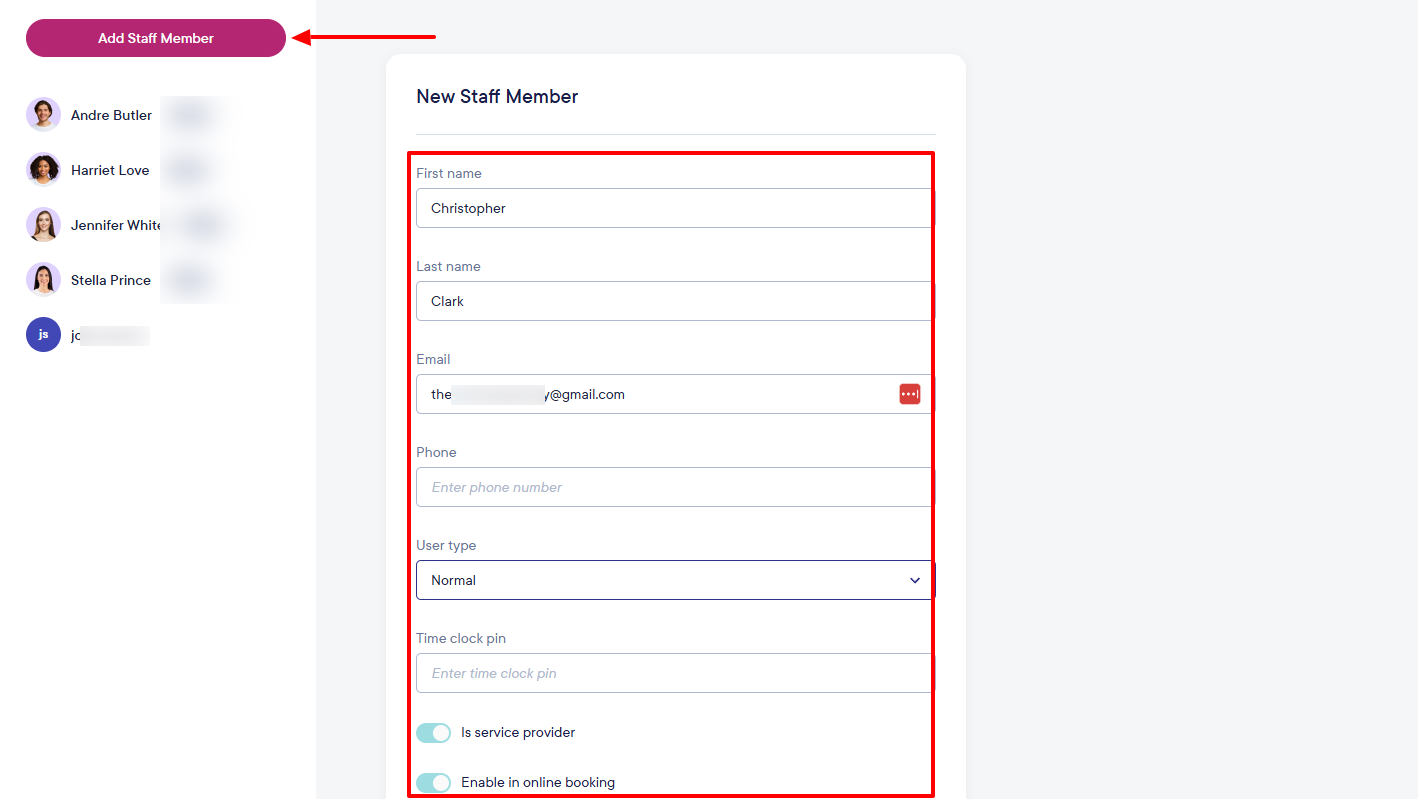1418x799 pixels.
Task: Click the red password manager icon in Email field
Action: [909, 394]
